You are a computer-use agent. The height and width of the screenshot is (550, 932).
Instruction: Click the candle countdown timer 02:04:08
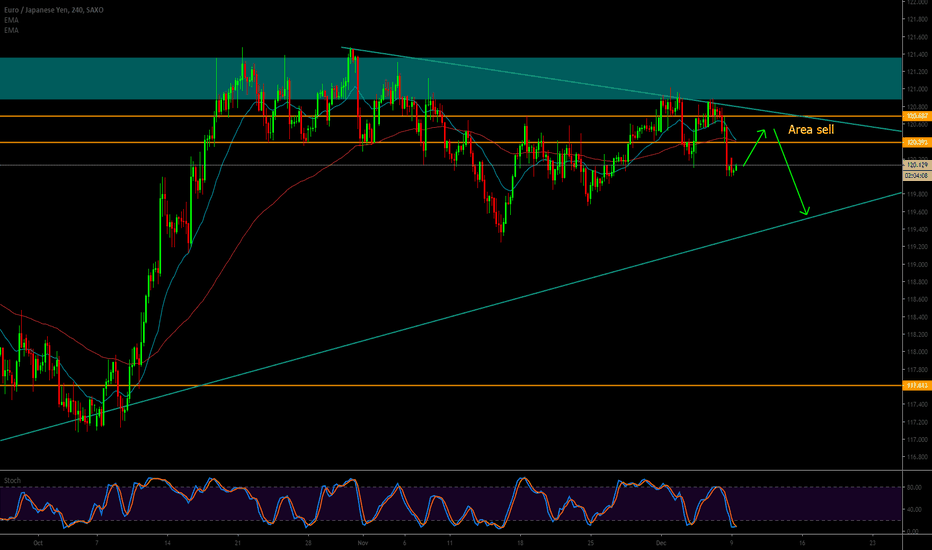click(x=915, y=175)
